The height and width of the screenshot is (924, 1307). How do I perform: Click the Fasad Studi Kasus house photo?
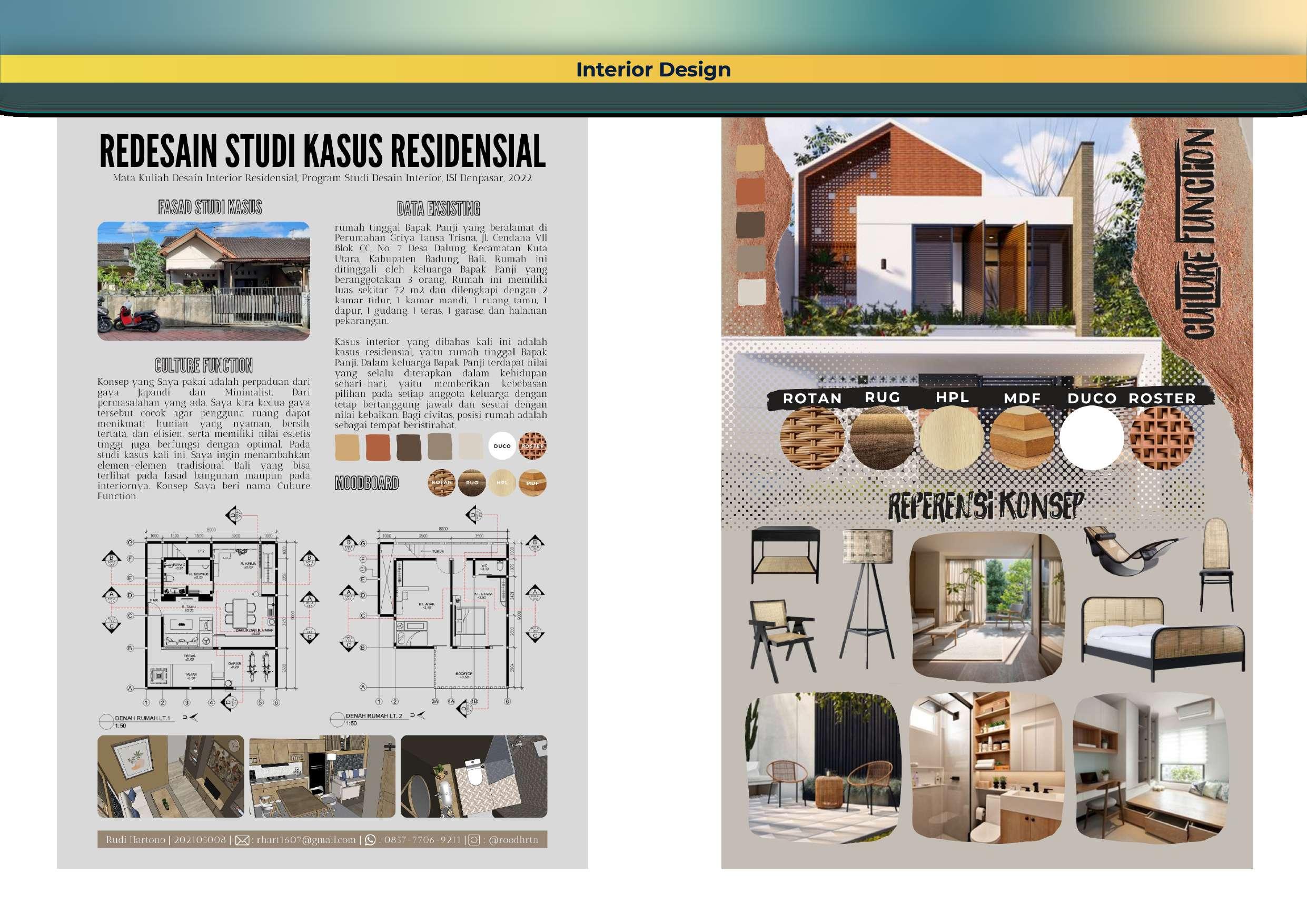pyautogui.click(x=204, y=281)
